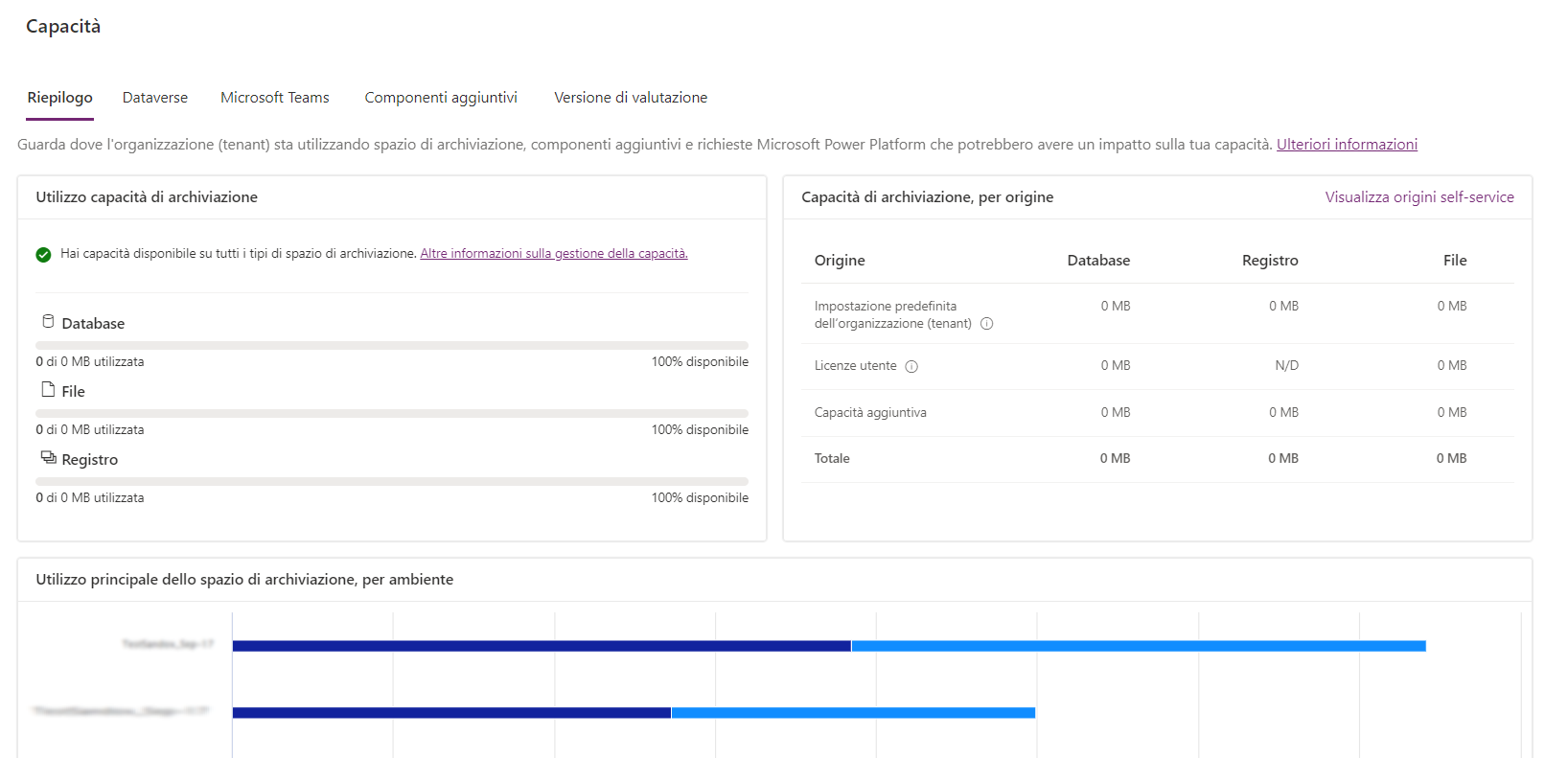1568x758 pixels.
Task: Click info icon next to Impostazione predefinita tenant
Action: tap(987, 324)
